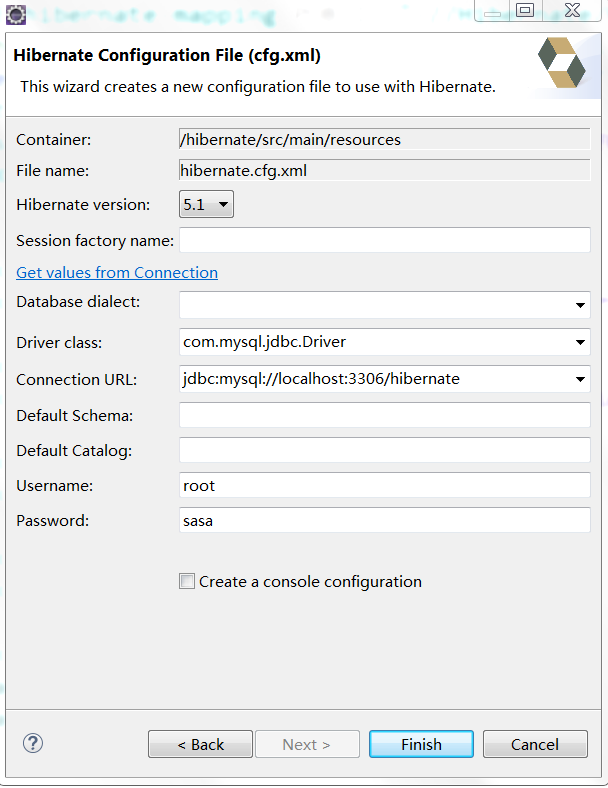
Task: Click into the Default Schema field
Action: pos(385,415)
